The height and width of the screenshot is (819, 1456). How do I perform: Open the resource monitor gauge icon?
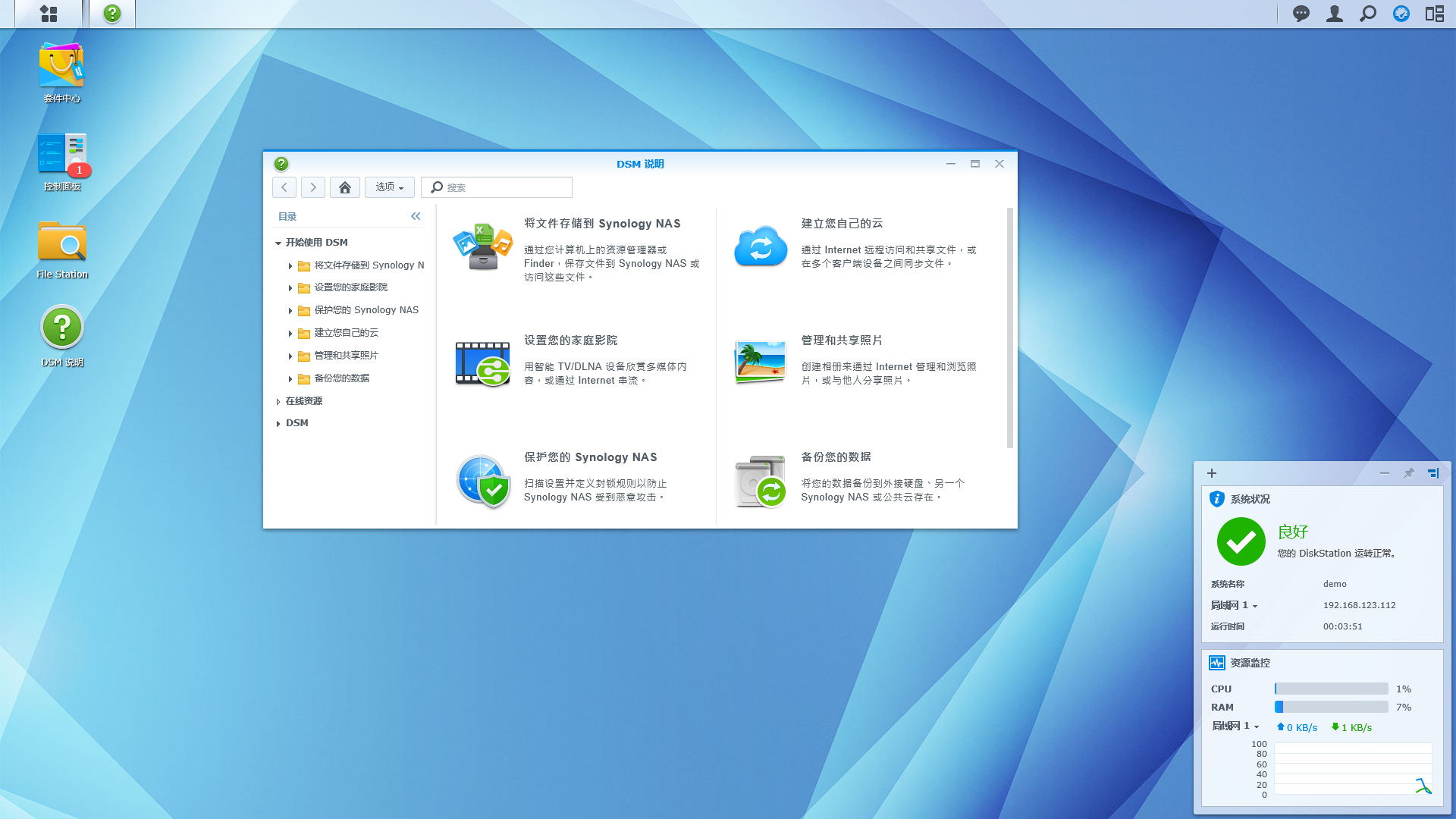click(1401, 13)
